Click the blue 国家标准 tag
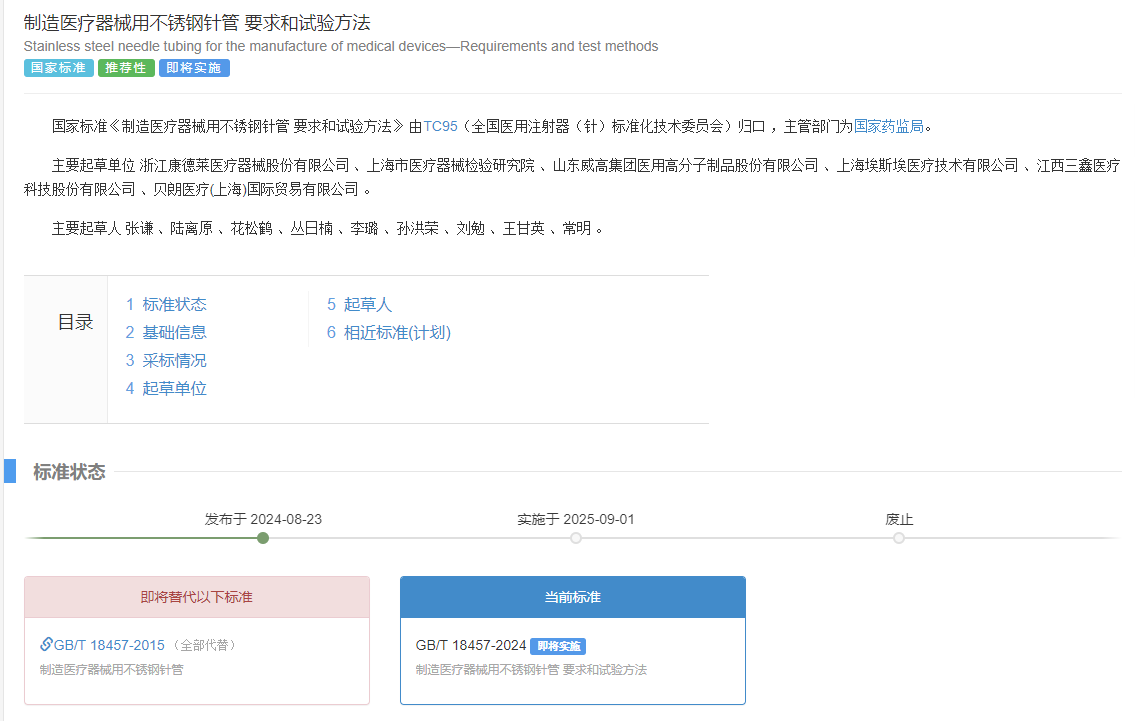 click(x=58, y=68)
